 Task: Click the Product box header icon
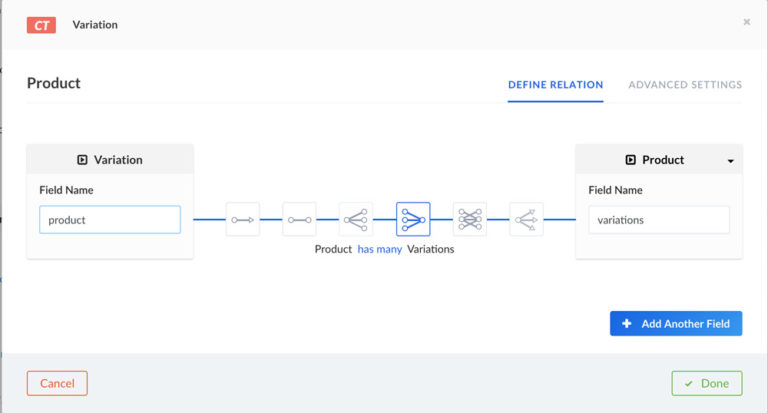[x=630, y=160]
